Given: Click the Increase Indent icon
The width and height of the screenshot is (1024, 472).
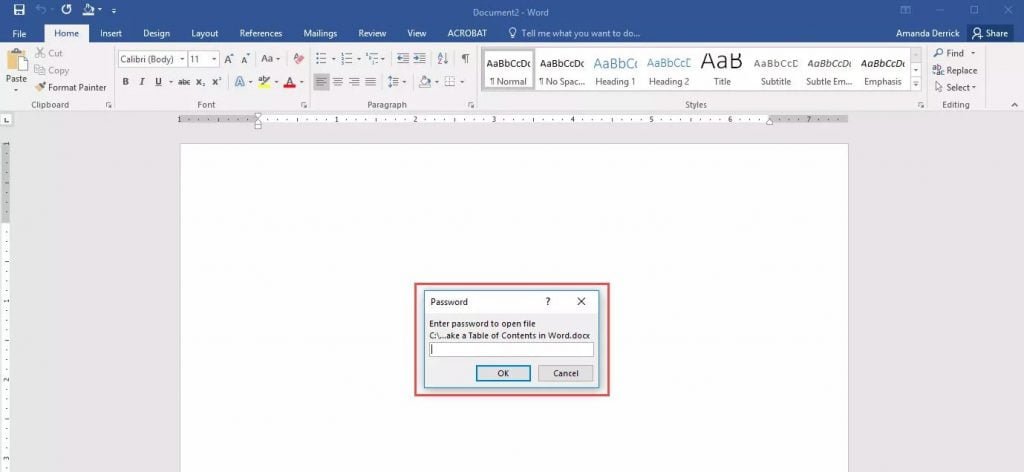Looking at the screenshot, I should [418, 59].
